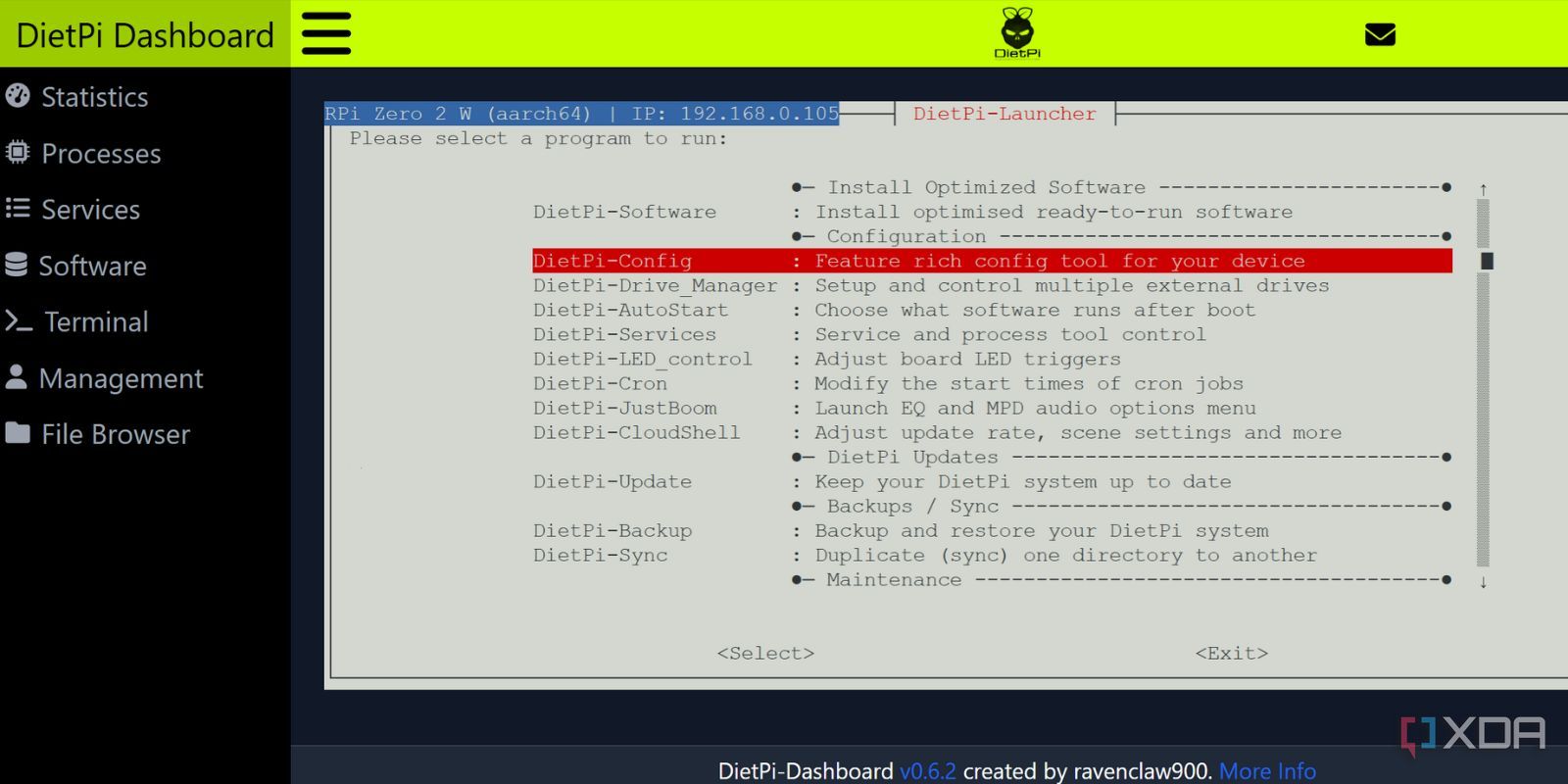Click the menu scroll down arrow
The width and height of the screenshot is (1568, 784).
(x=1484, y=581)
